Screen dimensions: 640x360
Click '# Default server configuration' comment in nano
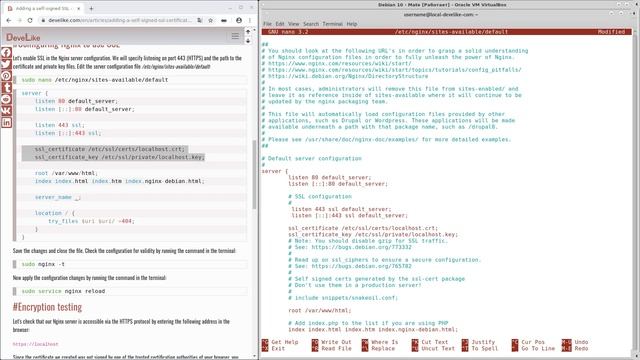tap(311, 158)
